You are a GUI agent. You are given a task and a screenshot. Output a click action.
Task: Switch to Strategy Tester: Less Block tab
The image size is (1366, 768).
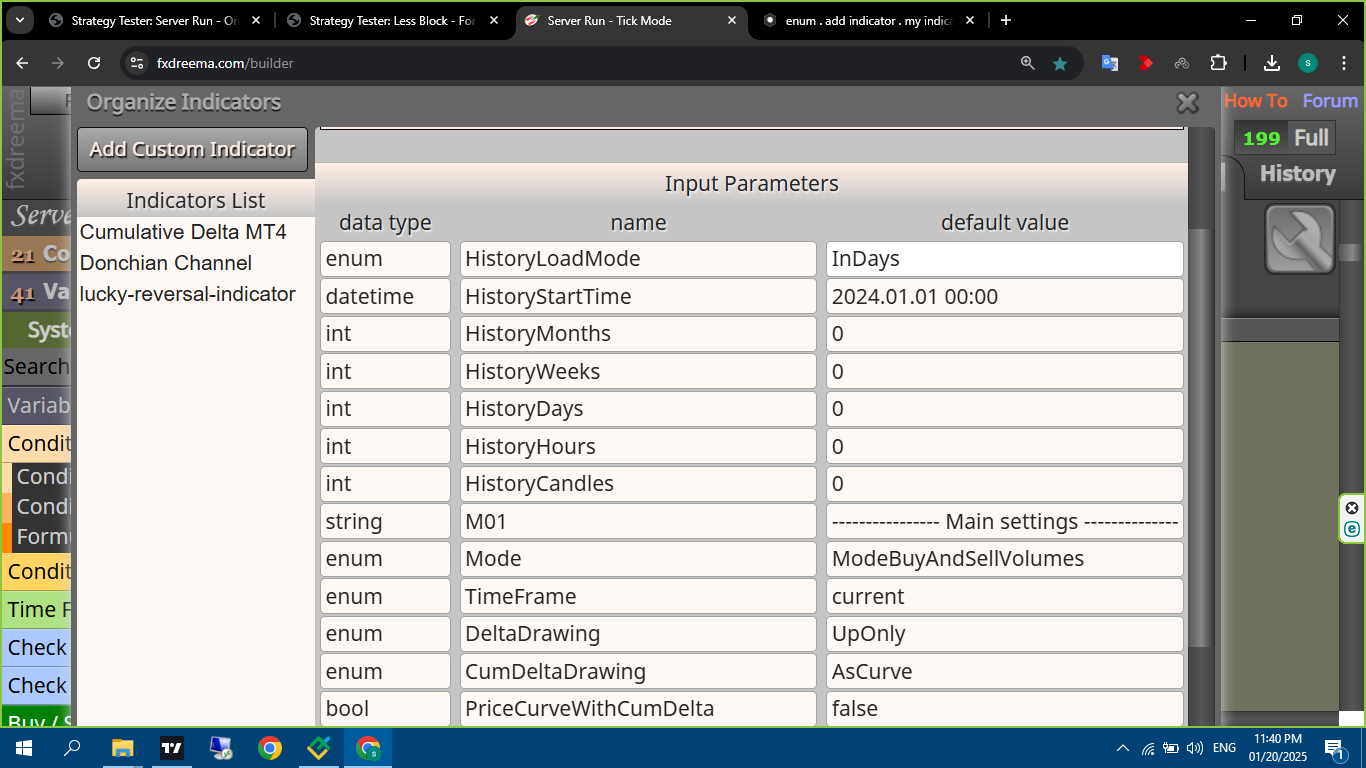click(x=392, y=21)
